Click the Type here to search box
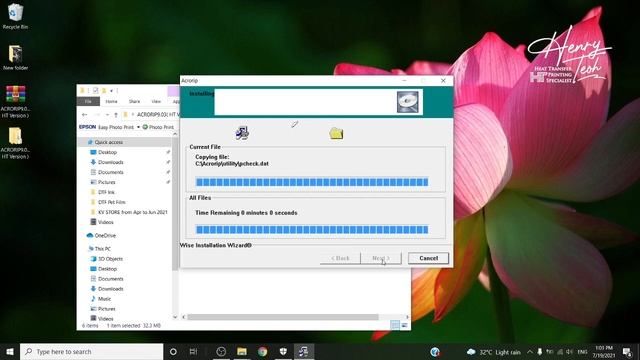640x360 pixels. pos(91,351)
